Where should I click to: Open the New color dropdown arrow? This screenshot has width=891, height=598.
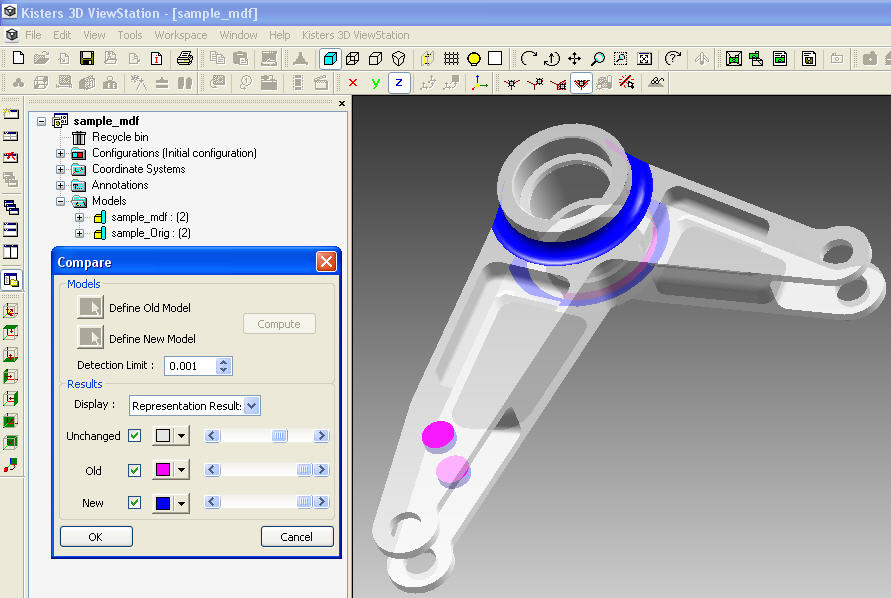point(181,503)
